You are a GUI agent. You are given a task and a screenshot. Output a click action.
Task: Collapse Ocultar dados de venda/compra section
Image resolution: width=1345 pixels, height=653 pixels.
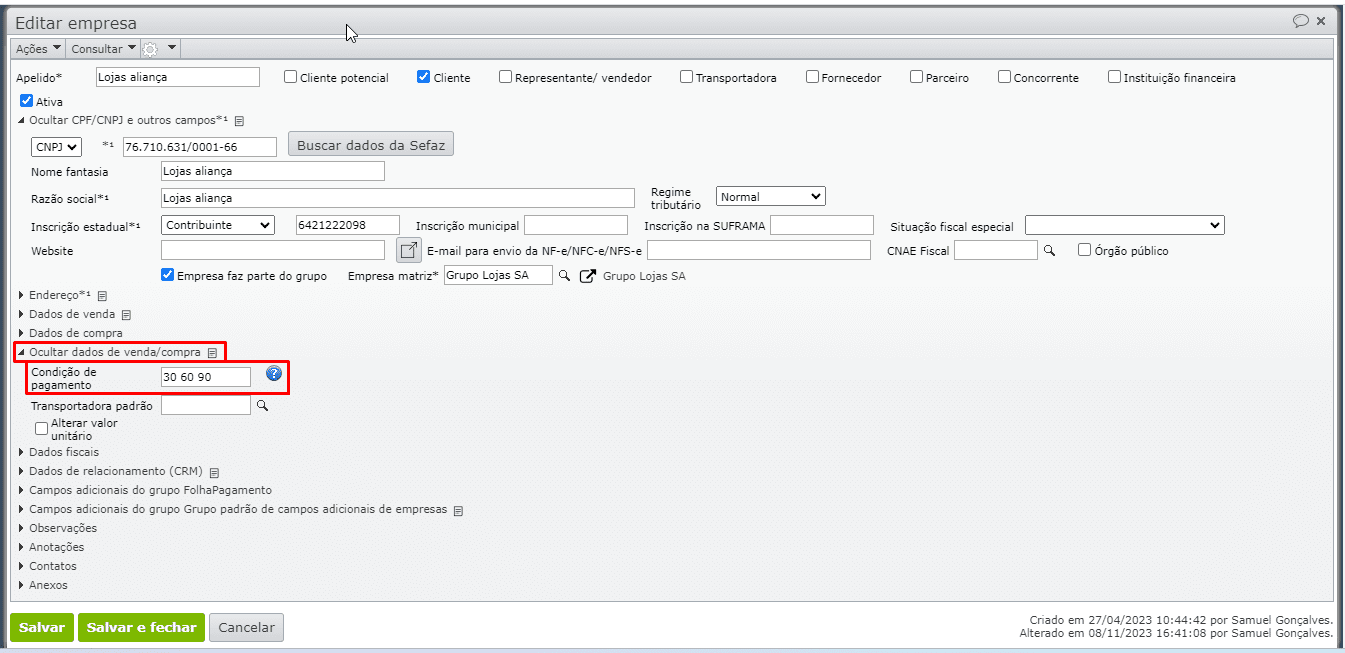tap(110, 352)
